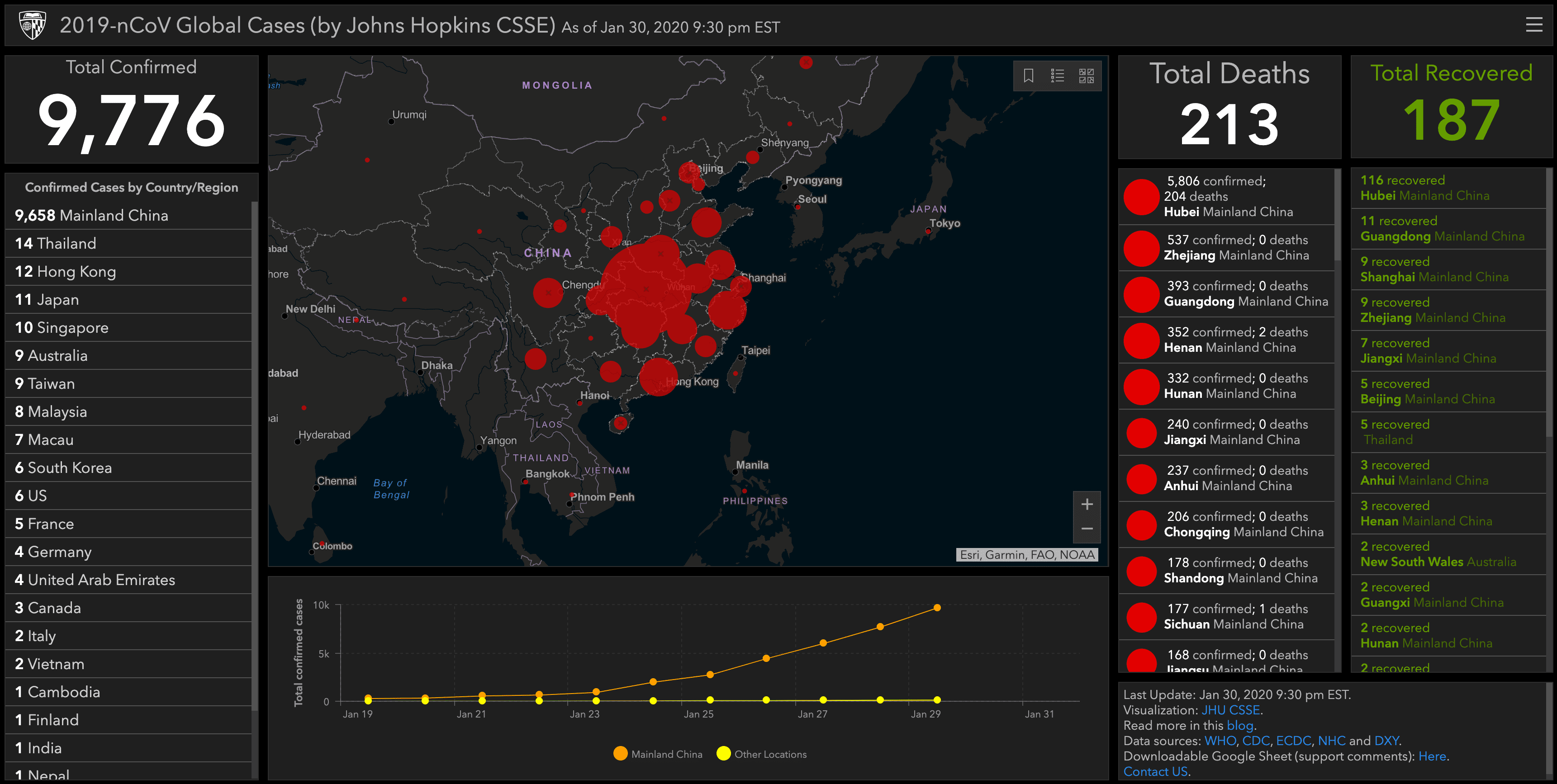Viewport: 1557px width, 784px height.
Task: Select 2 Italy row
Action: pos(128,635)
